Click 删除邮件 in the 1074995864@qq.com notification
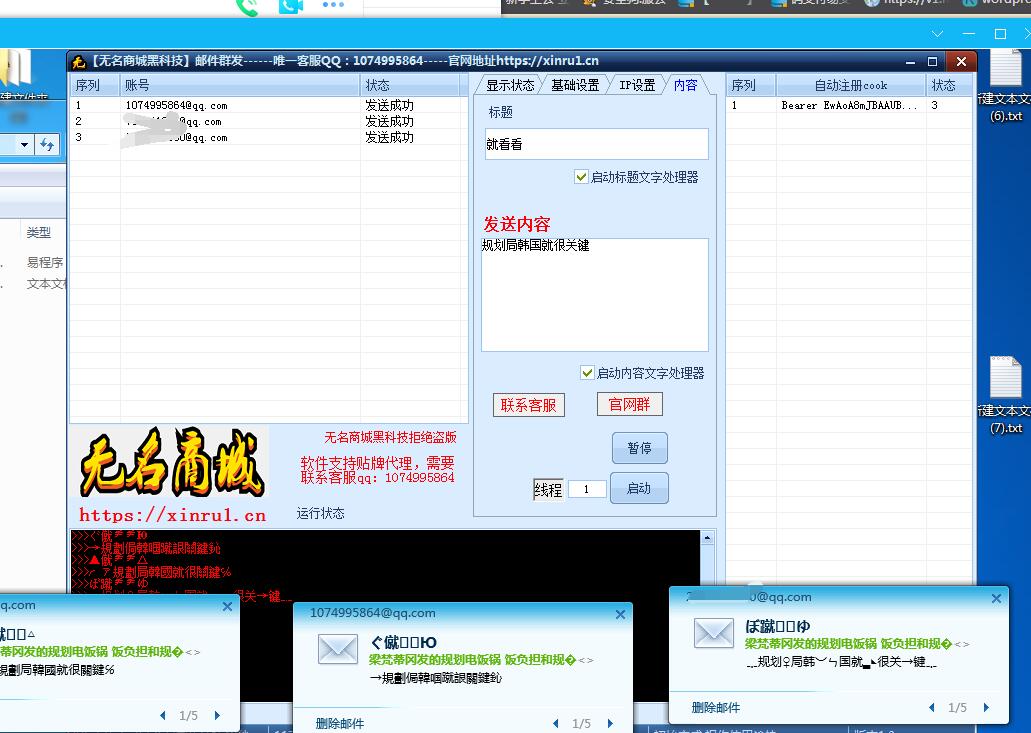The height and width of the screenshot is (733, 1031). coord(339,723)
